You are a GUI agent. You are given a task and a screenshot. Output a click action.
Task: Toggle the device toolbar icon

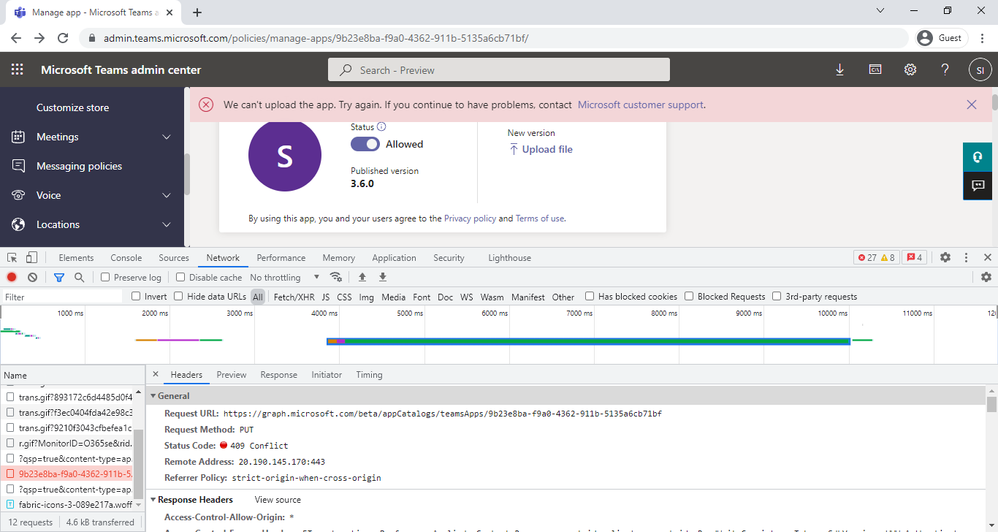(x=31, y=258)
